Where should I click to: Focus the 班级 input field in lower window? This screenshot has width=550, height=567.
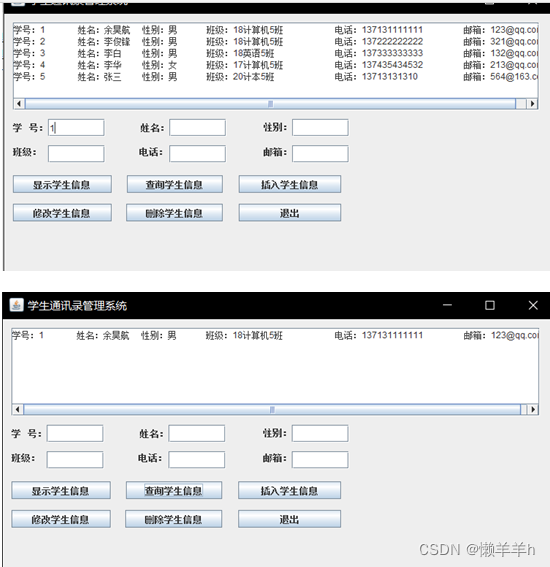click(x=75, y=459)
